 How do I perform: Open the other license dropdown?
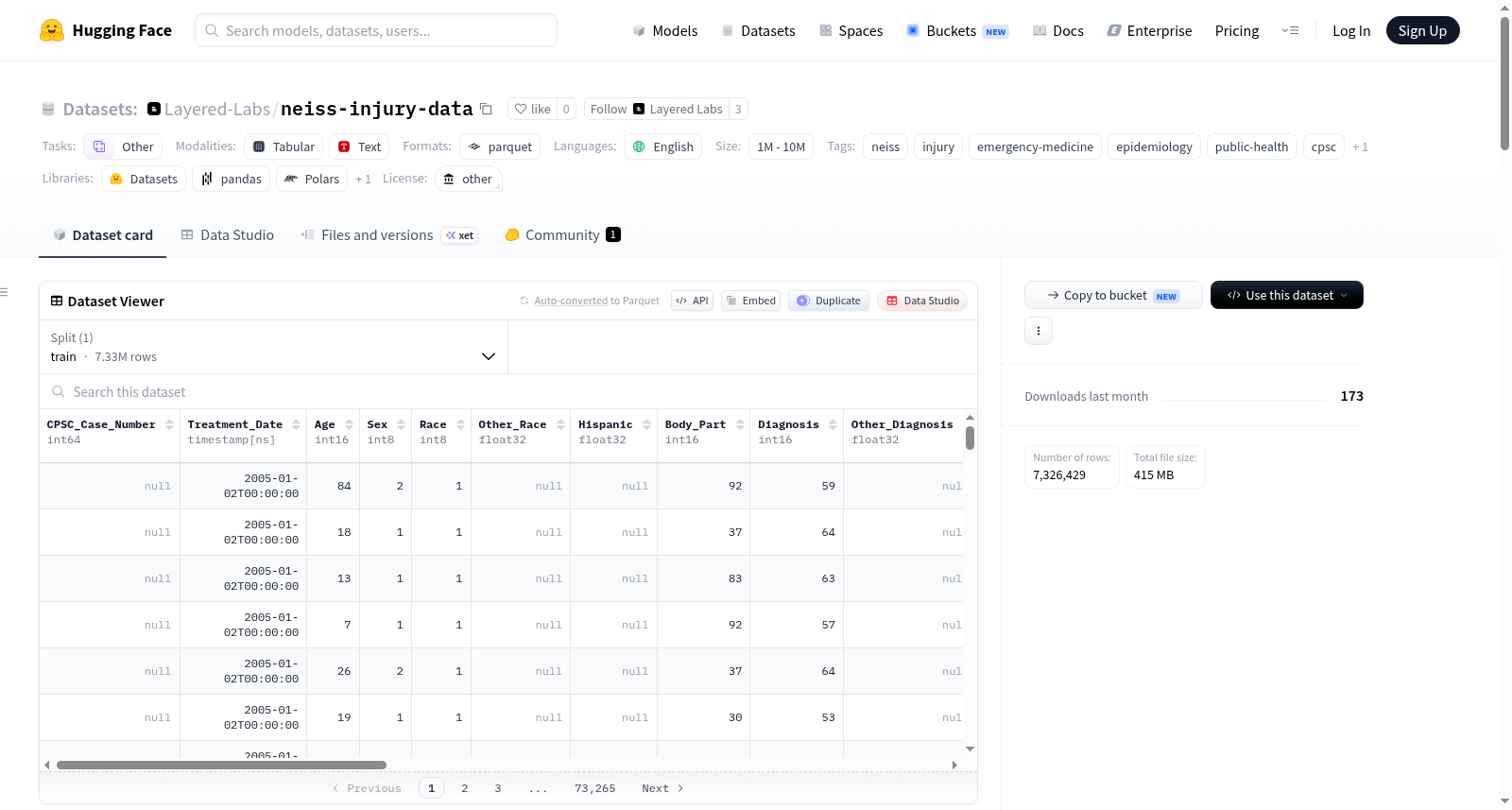[x=469, y=179]
